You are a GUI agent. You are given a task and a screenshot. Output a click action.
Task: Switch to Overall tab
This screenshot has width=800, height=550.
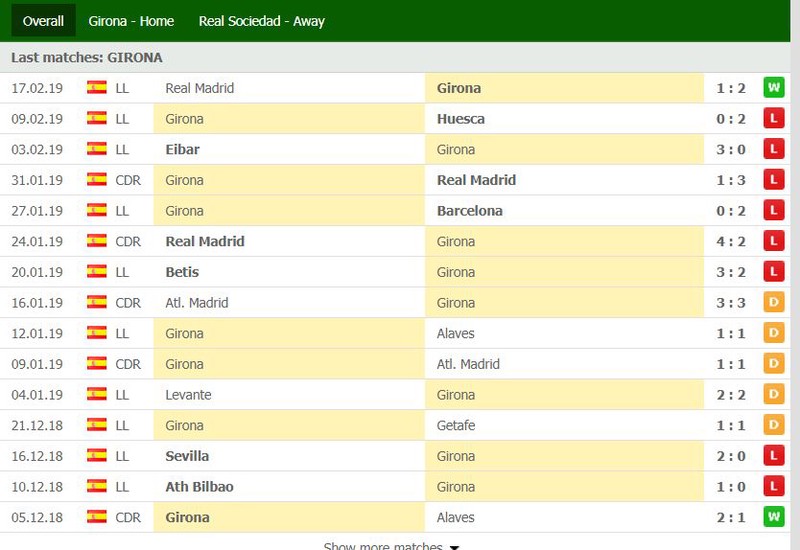pos(43,21)
